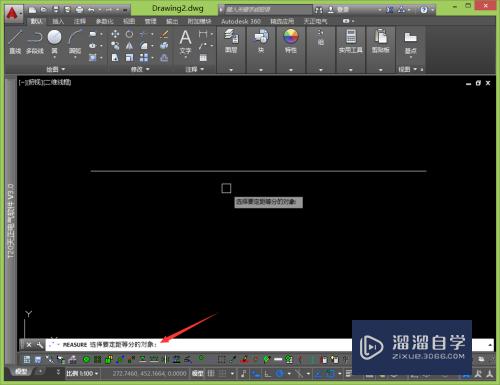Open the Block (块) panel button

(x=261, y=42)
